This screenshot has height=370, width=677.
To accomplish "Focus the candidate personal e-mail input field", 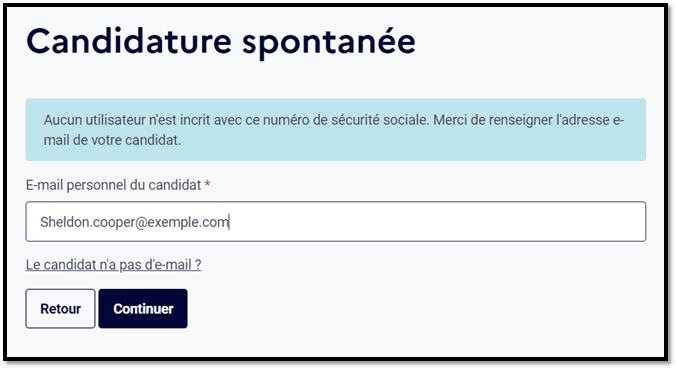I will point(336,221).
